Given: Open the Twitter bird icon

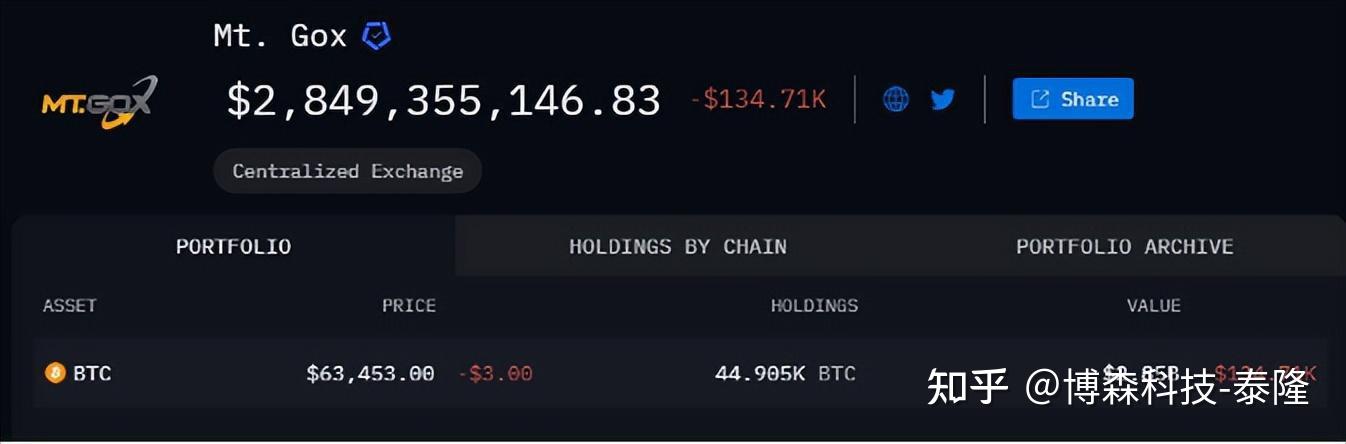Looking at the screenshot, I should pyautogui.click(x=943, y=99).
